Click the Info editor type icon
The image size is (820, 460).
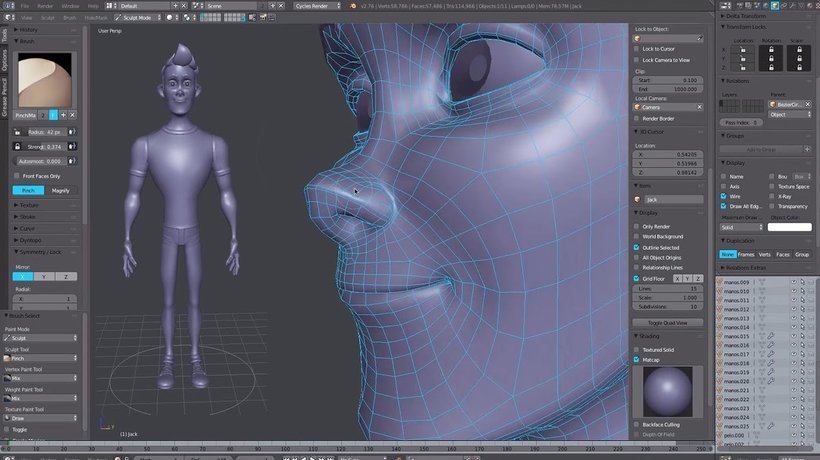9,6
